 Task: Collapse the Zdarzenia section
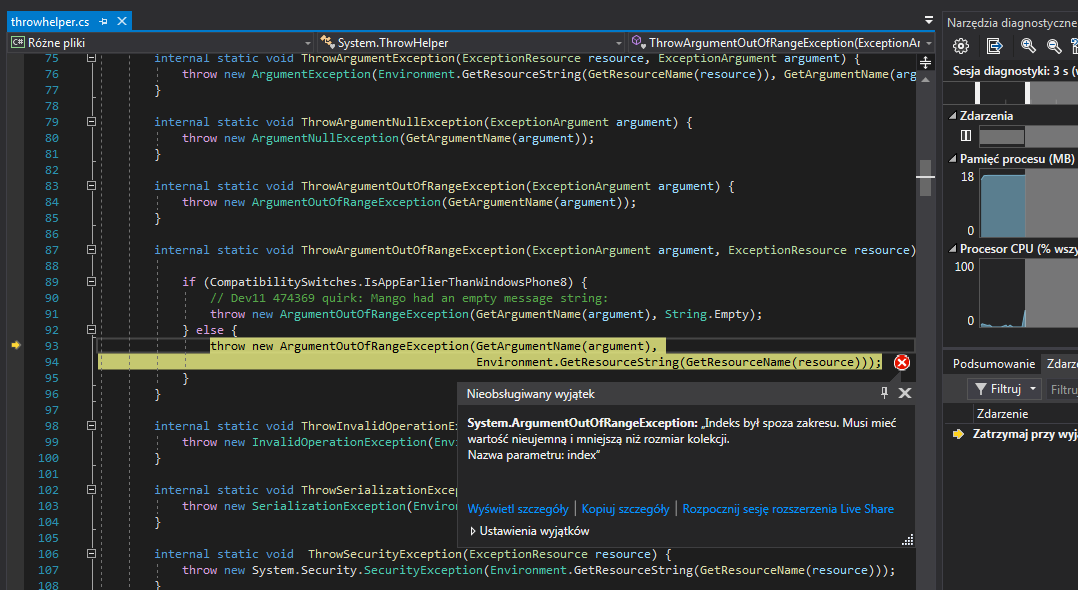(x=952, y=115)
